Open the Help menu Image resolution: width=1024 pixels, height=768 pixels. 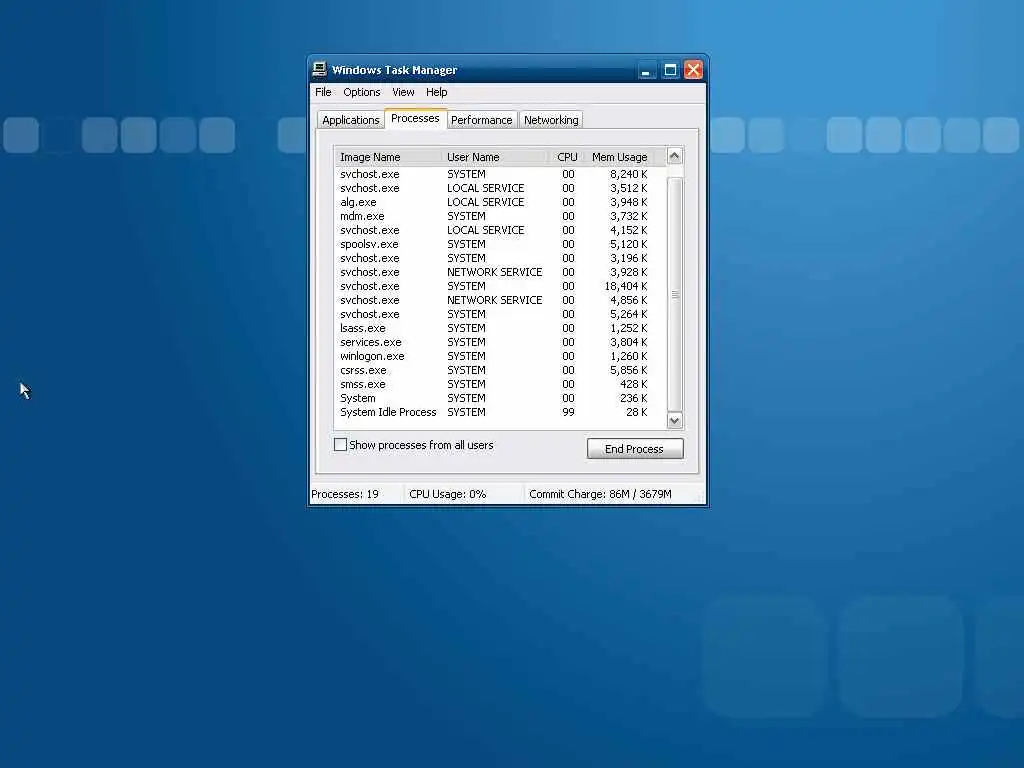[x=436, y=92]
